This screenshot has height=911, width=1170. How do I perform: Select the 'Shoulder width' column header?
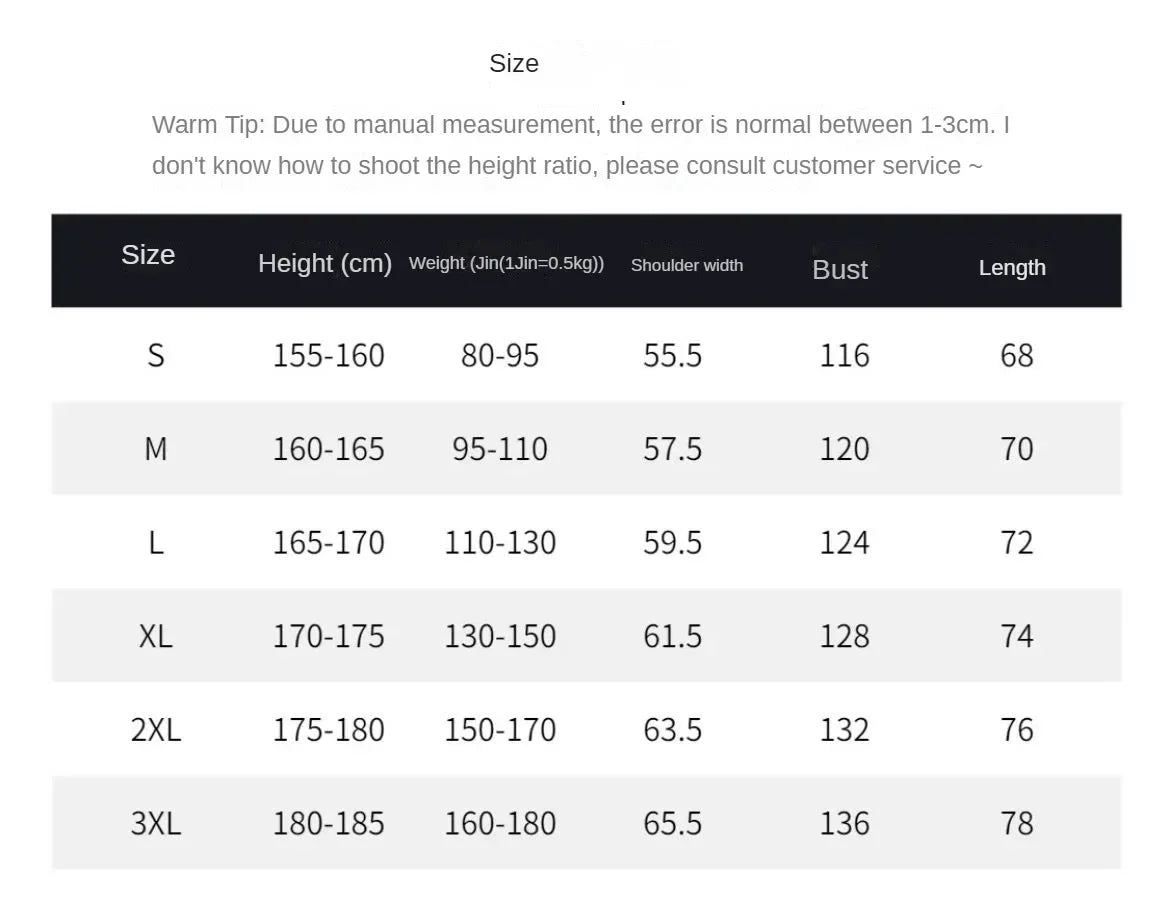coord(687,265)
